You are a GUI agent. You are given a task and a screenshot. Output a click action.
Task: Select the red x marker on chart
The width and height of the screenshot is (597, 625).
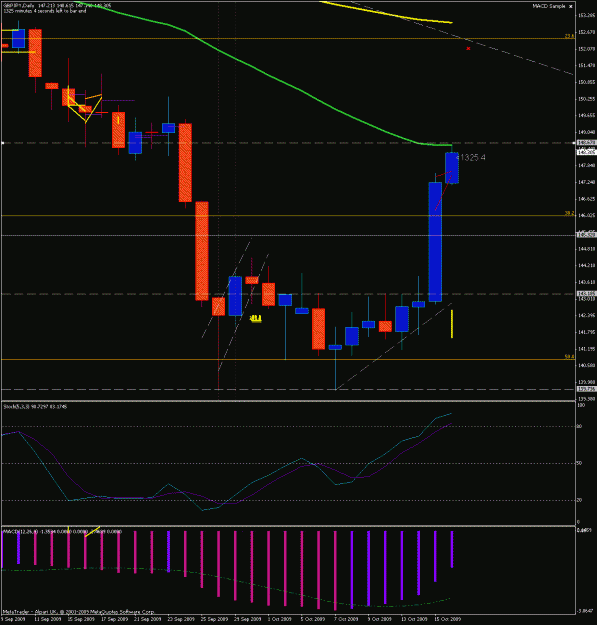coord(468,49)
